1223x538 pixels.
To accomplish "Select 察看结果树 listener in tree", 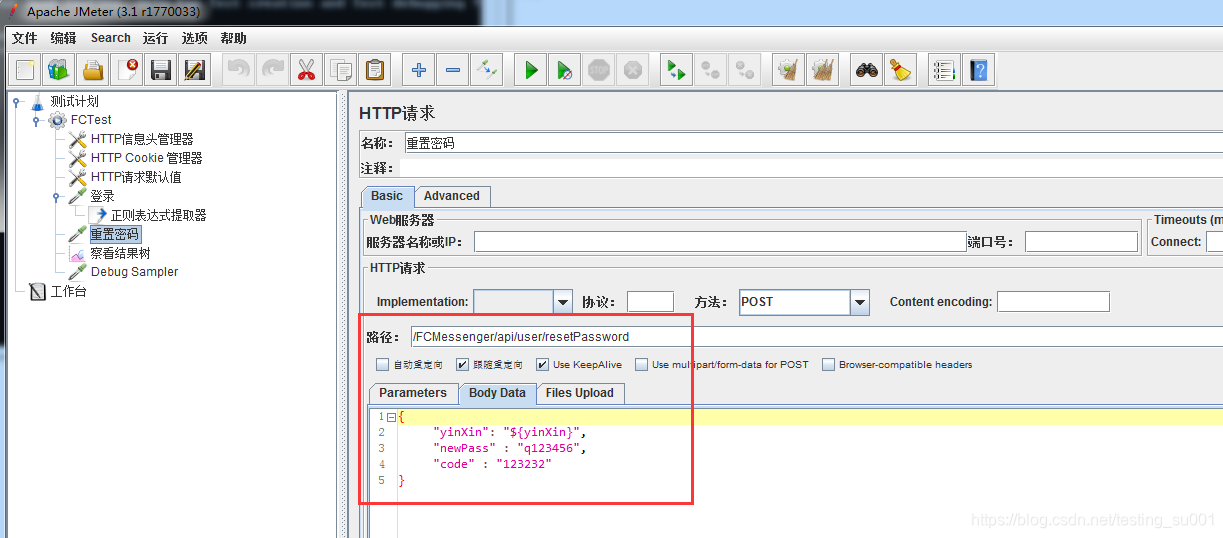I will pos(120,253).
